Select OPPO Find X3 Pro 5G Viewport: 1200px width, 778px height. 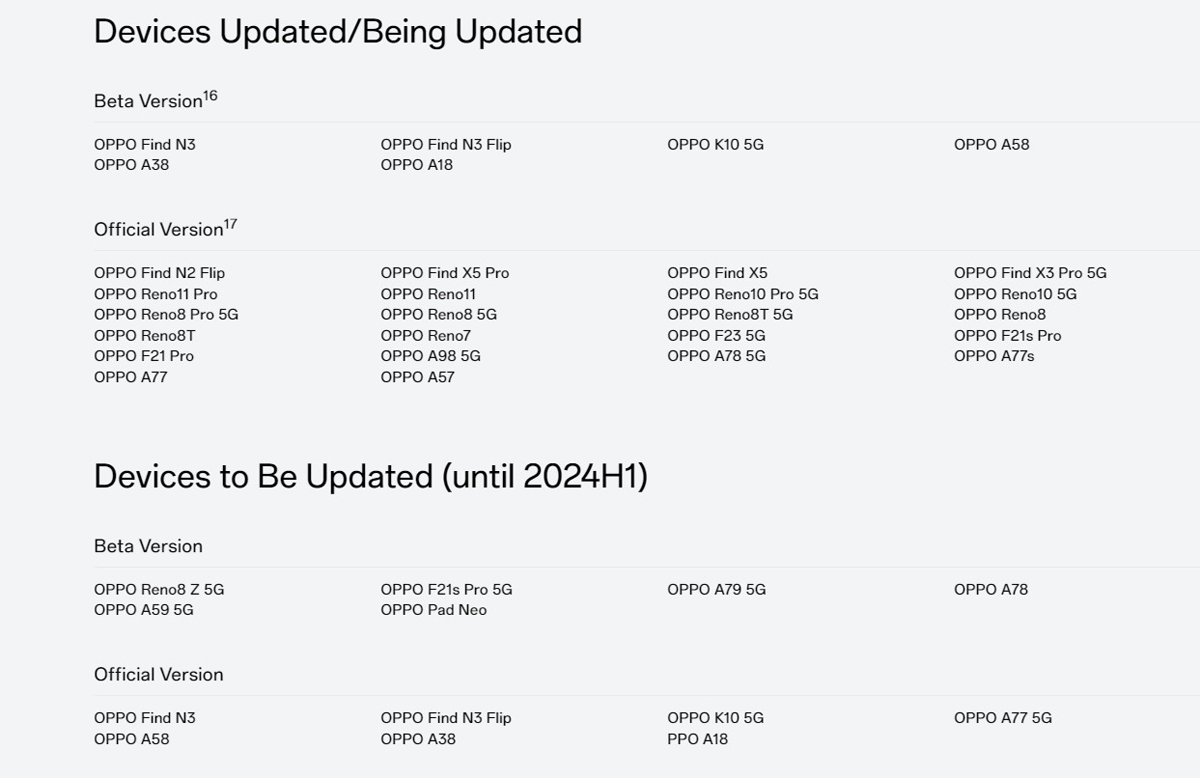point(1030,273)
